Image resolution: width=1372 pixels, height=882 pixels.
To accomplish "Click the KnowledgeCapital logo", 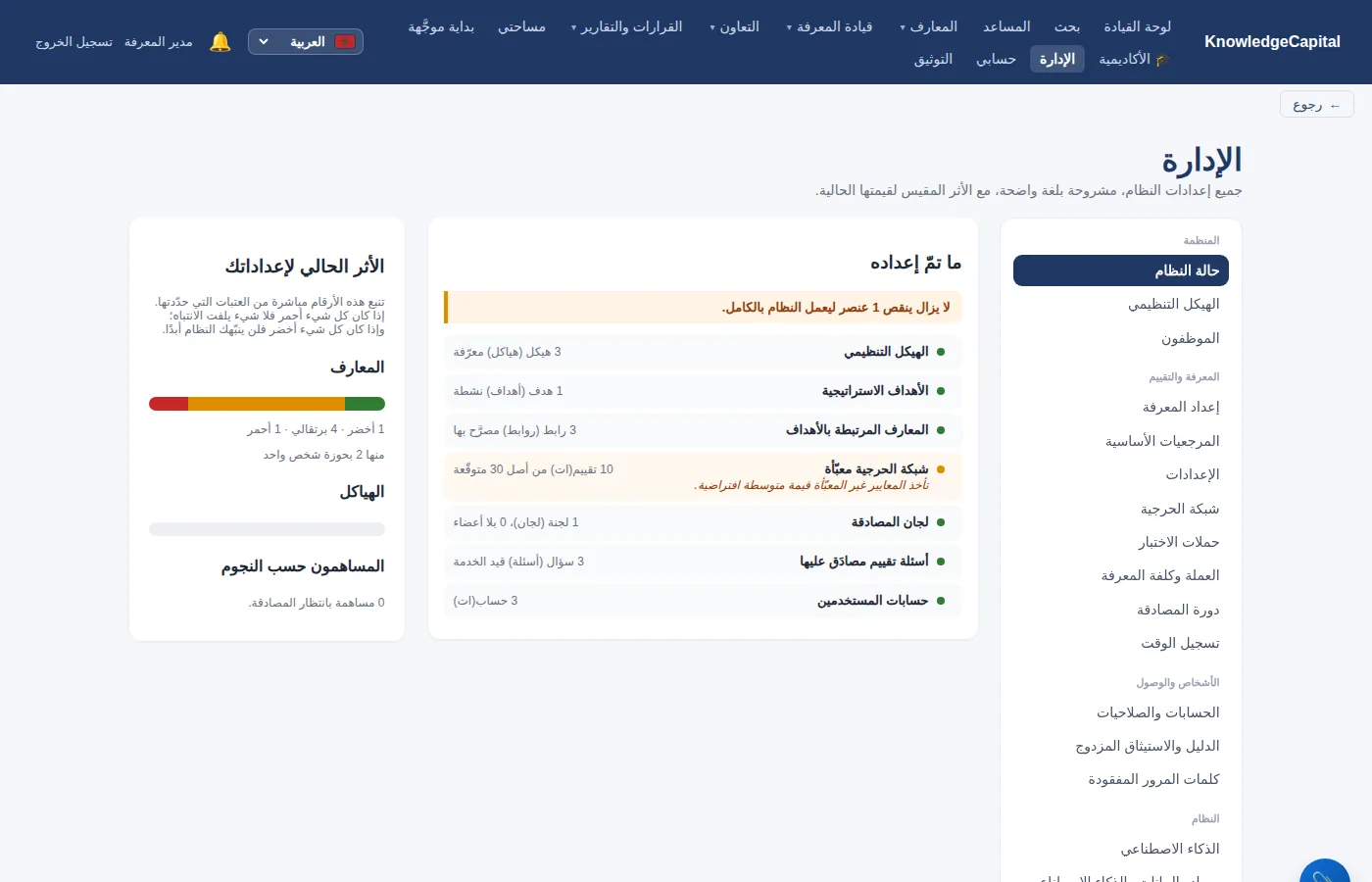I will (x=1272, y=42).
